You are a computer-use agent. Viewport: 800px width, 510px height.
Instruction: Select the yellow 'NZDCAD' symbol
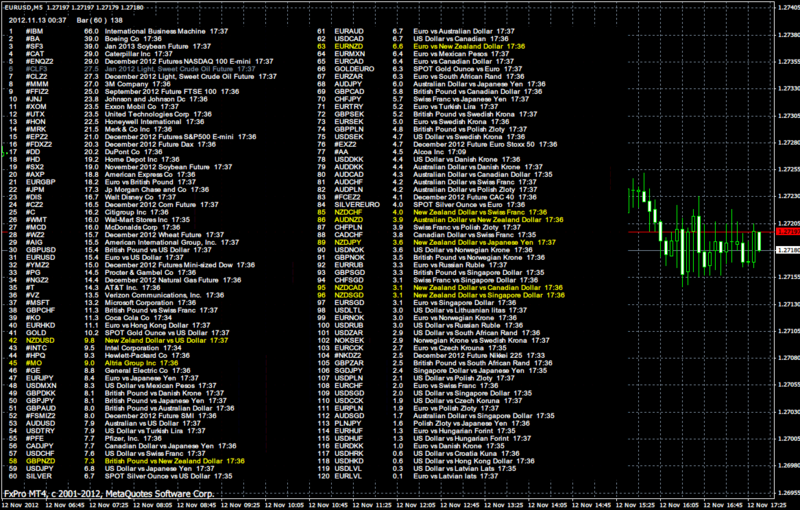coord(348,288)
